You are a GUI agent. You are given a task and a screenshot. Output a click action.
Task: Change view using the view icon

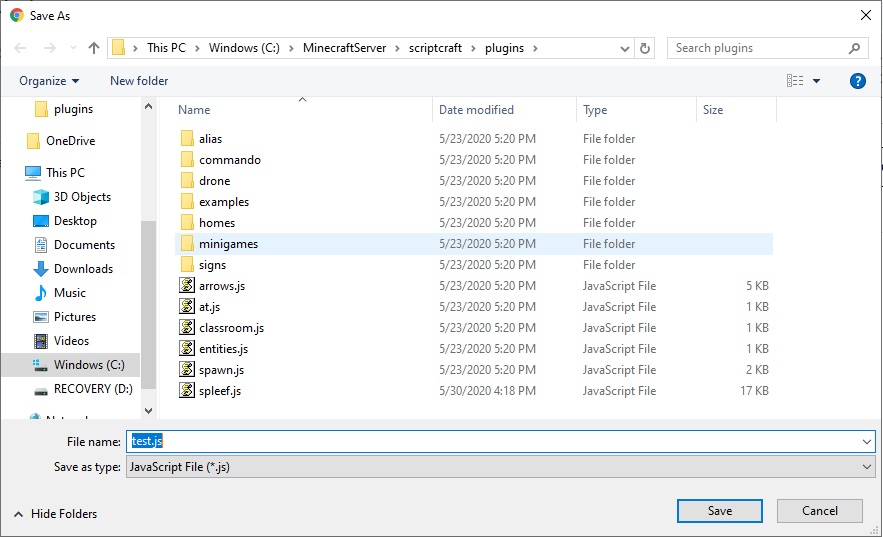click(x=795, y=81)
